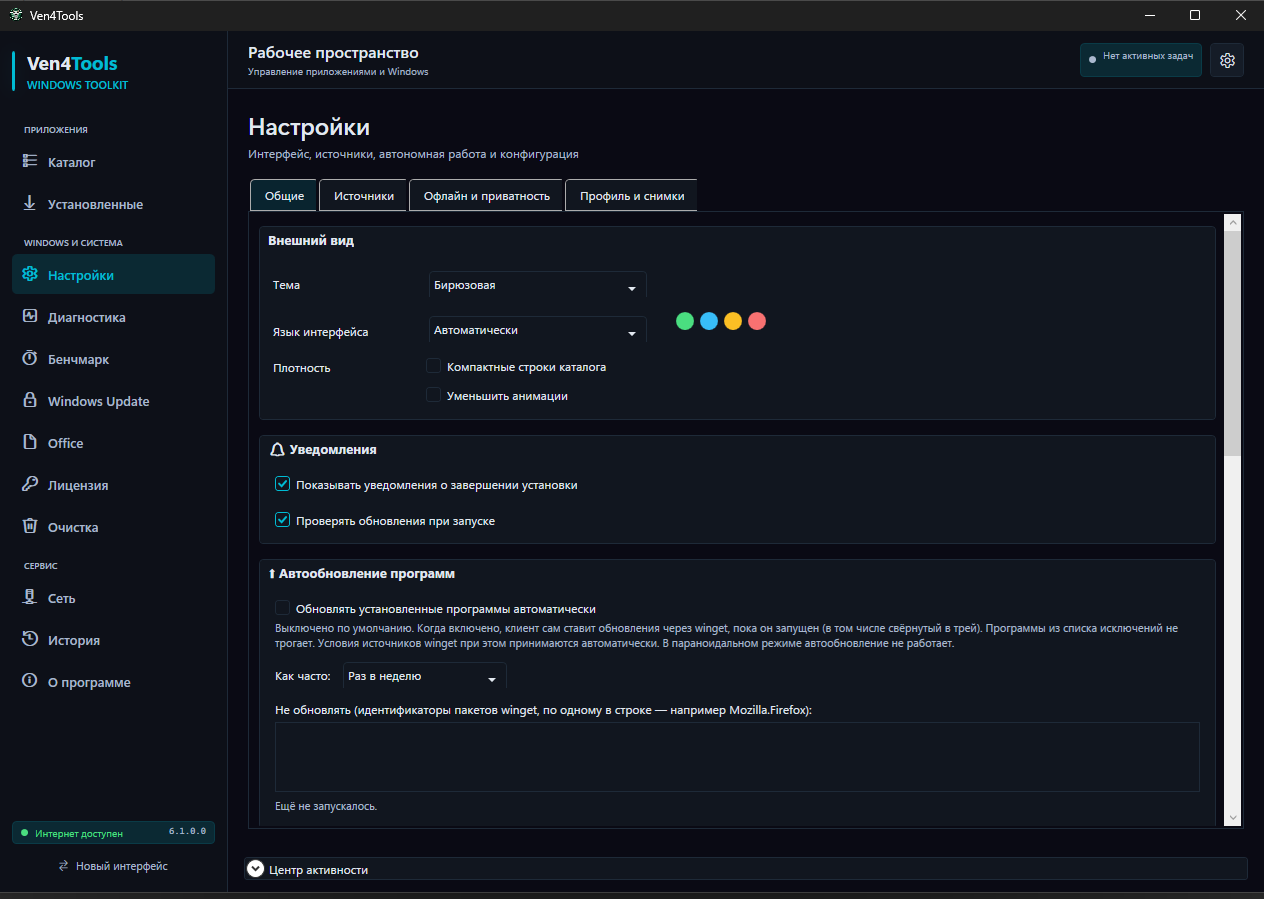
Task: Pick the yellow theme color swatch
Action: click(x=733, y=321)
